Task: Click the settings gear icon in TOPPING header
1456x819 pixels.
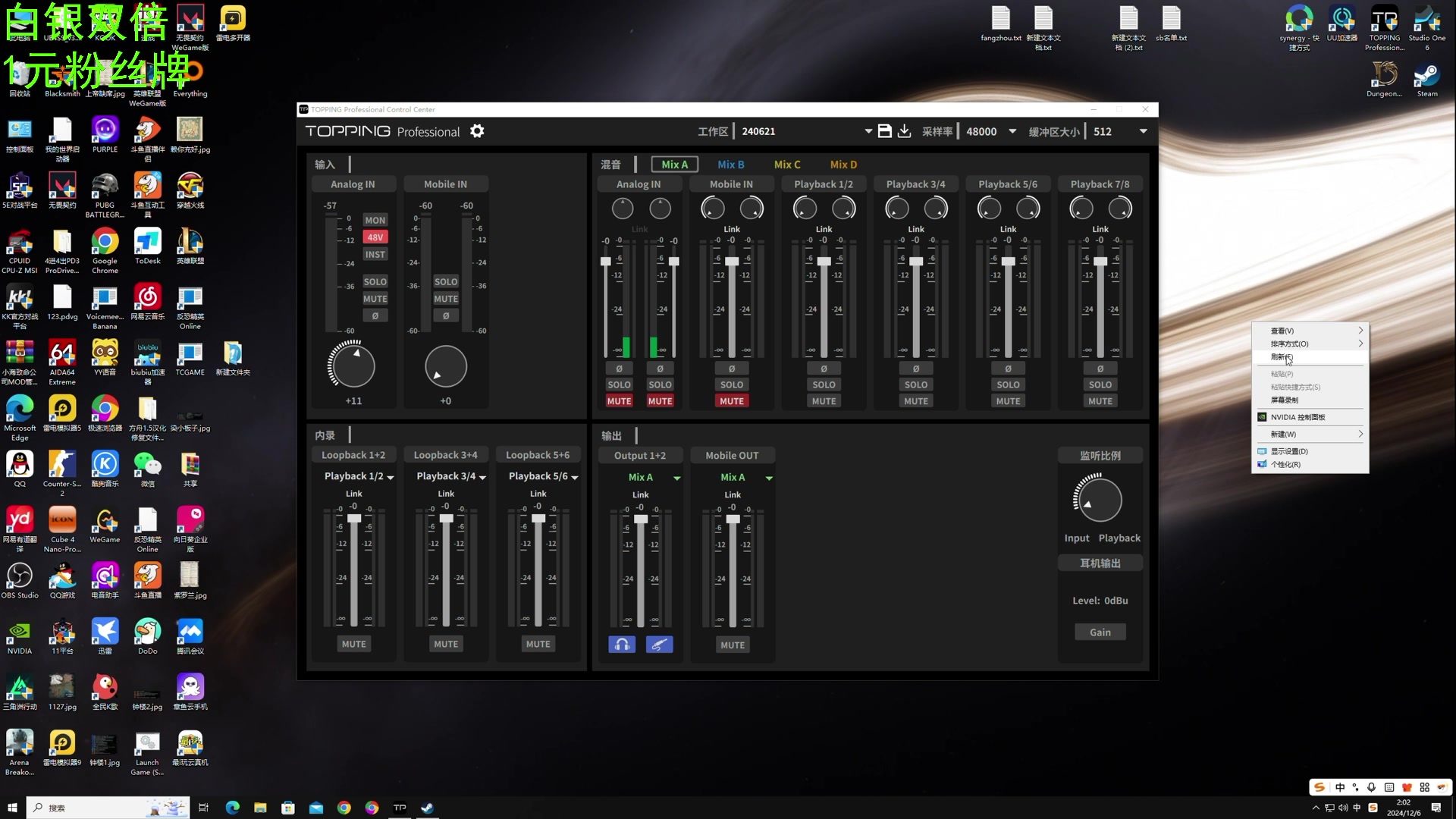Action: pyautogui.click(x=477, y=131)
